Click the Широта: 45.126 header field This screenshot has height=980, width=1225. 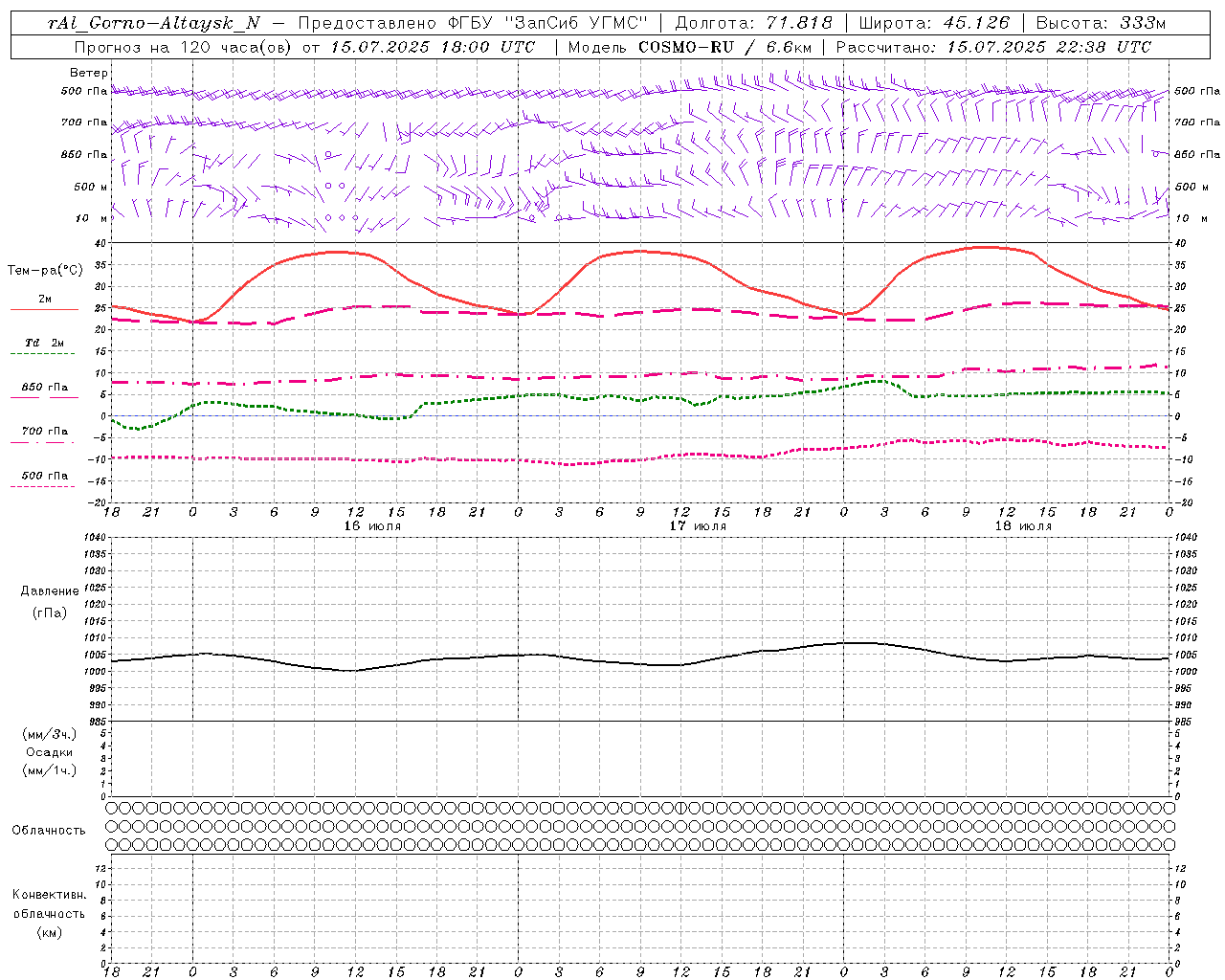(x=935, y=23)
